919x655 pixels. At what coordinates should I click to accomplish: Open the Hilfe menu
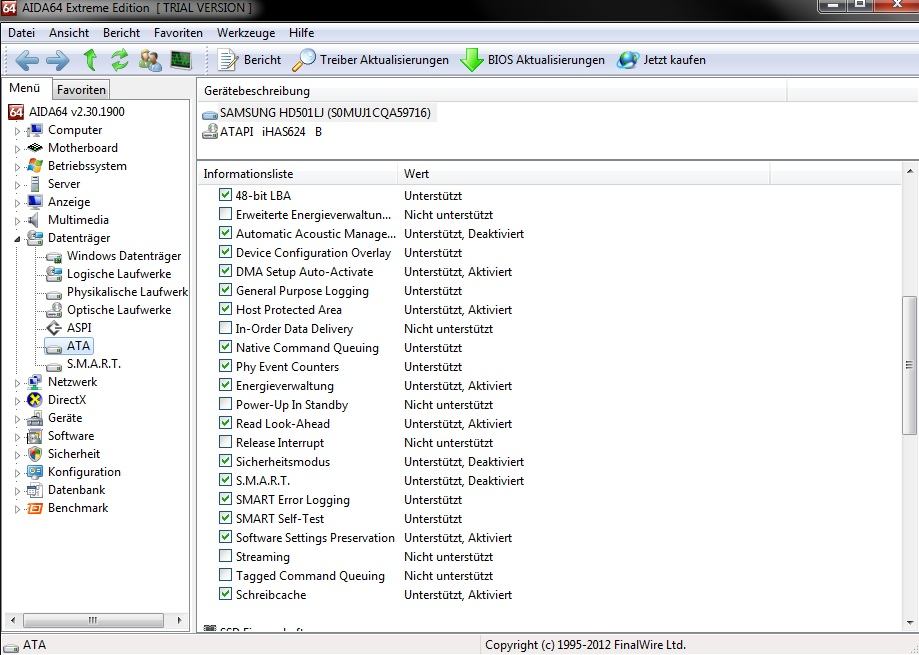pos(301,33)
